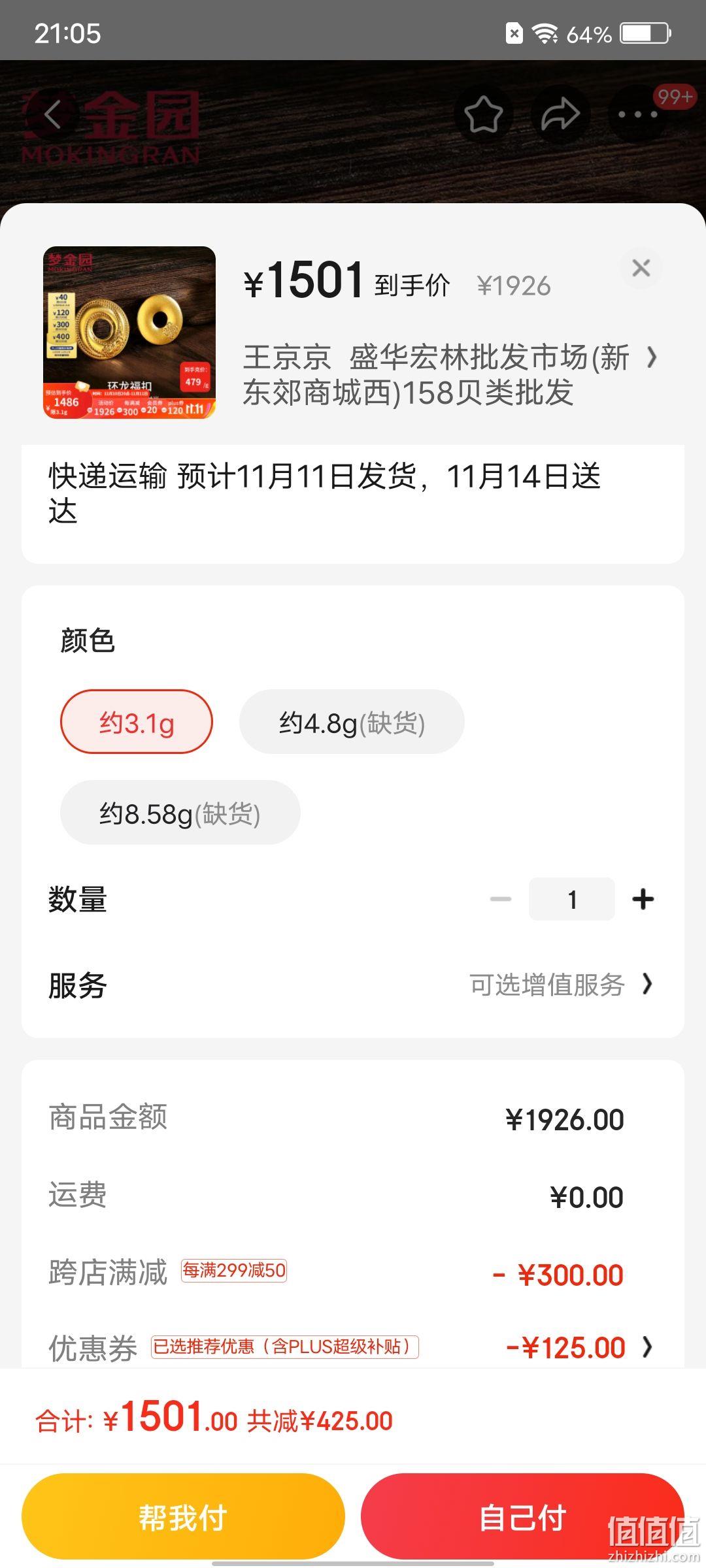Viewport: 706px width, 1568px height.
Task: Favorite the product with star icon
Action: click(483, 114)
